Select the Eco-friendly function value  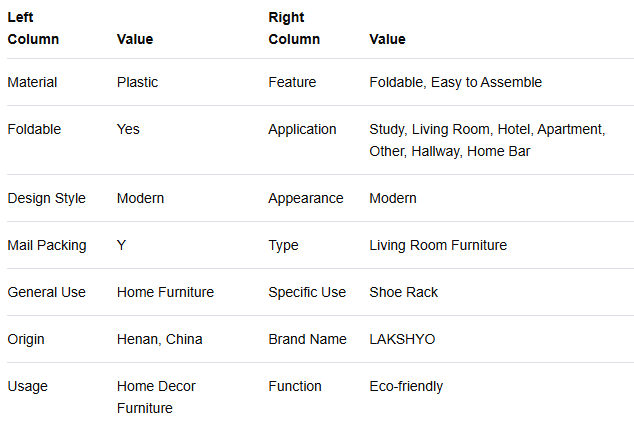pyautogui.click(x=406, y=386)
